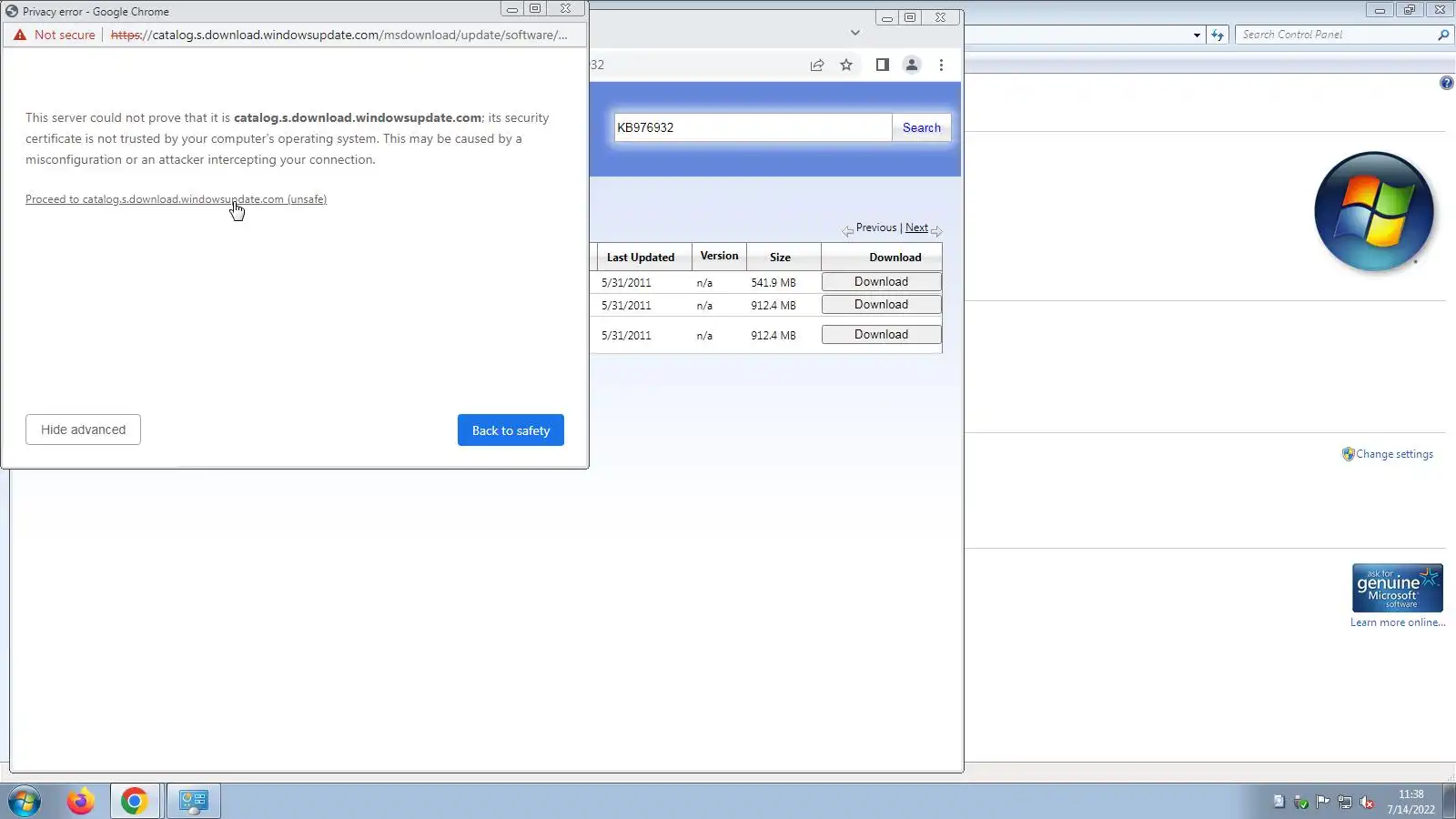Click Search button in Update Catalog
1456x819 pixels.
pyautogui.click(x=921, y=127)
